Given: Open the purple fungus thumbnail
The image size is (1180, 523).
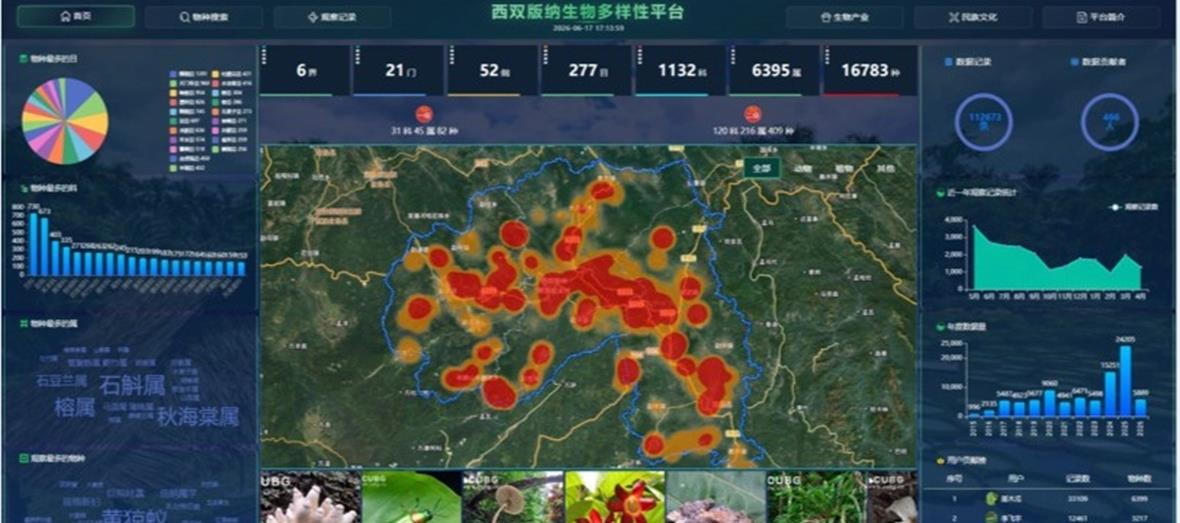Looking at the screenshot, I should click(716, 497).
